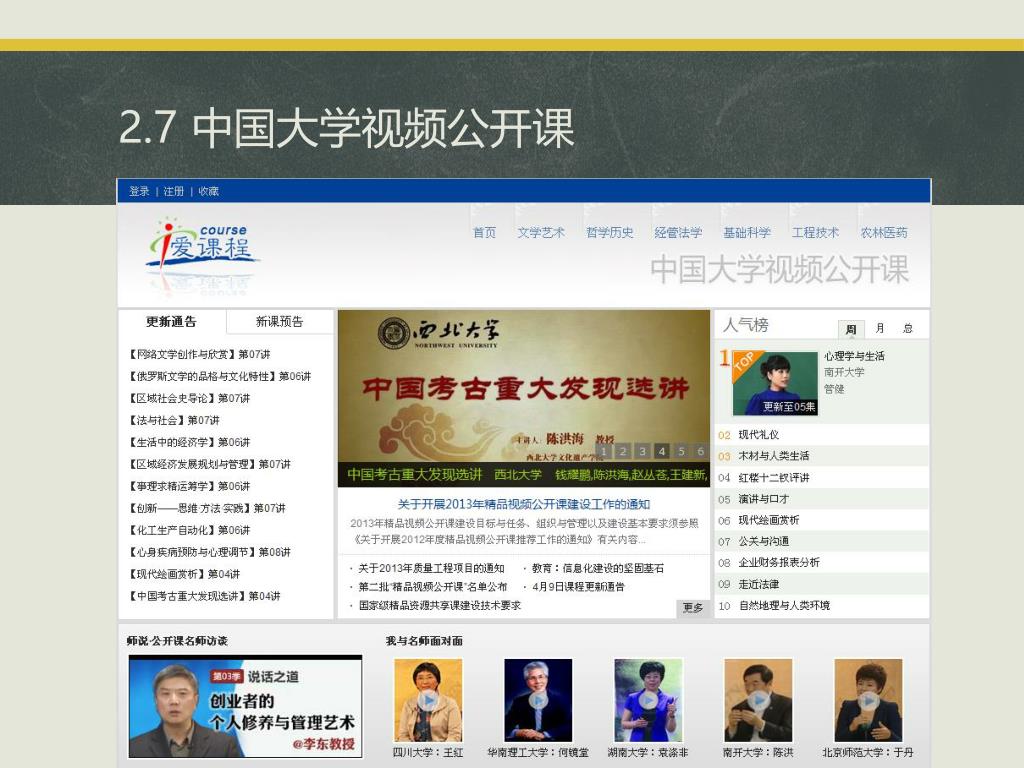Viewport: 1024px width, 768px height.
Task: Open the 基础科学 category
Action: [x=746, y=232]
